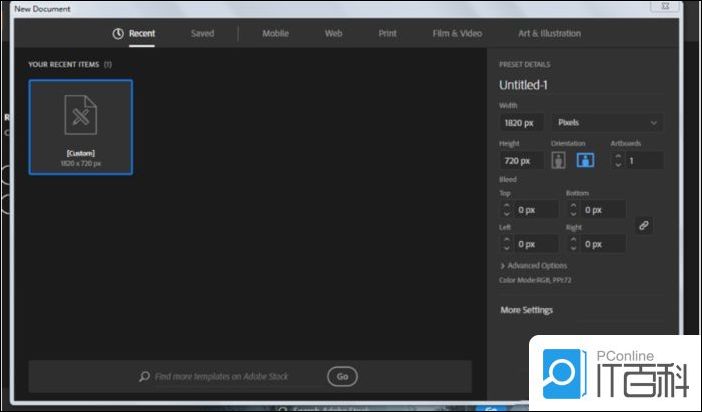The width and height of the screenshot is (702, 412).
Task: Click the Artboards count field
Action: (644, 160)
